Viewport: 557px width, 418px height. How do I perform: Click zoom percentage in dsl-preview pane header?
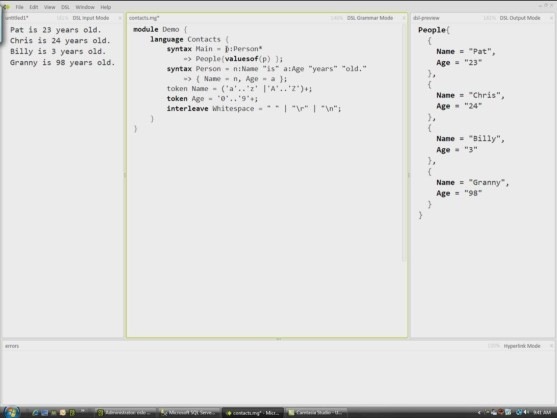[489, 18]
